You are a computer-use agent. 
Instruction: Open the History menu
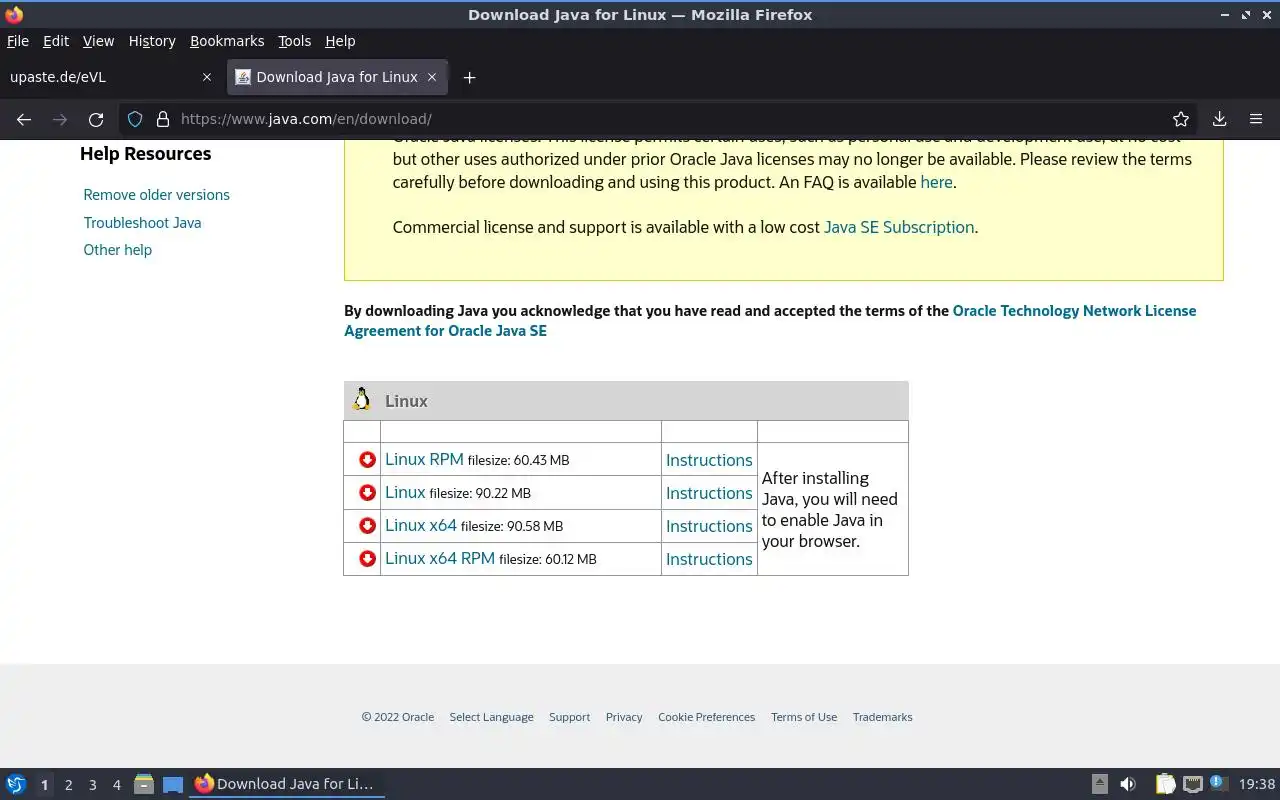[x=152, y=41]
